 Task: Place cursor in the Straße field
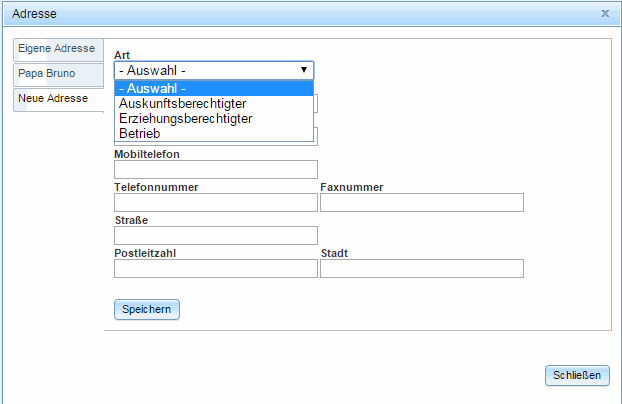click(x=215, y=236)
